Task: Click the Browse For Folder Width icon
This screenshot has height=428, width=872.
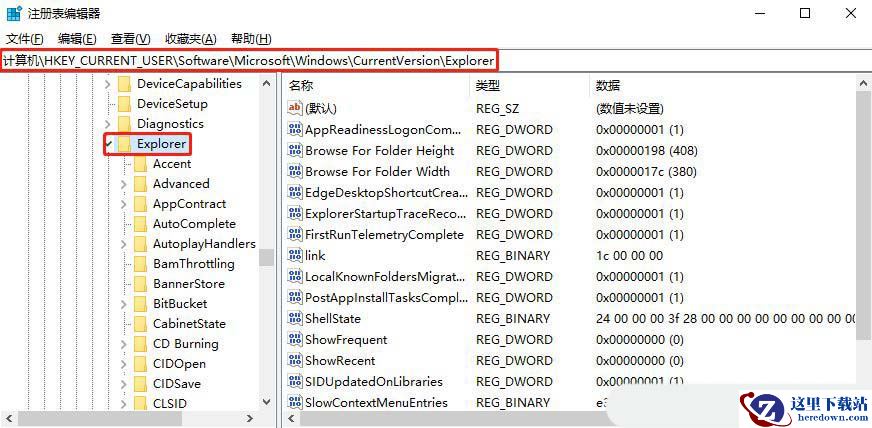Action: (295, 172)
